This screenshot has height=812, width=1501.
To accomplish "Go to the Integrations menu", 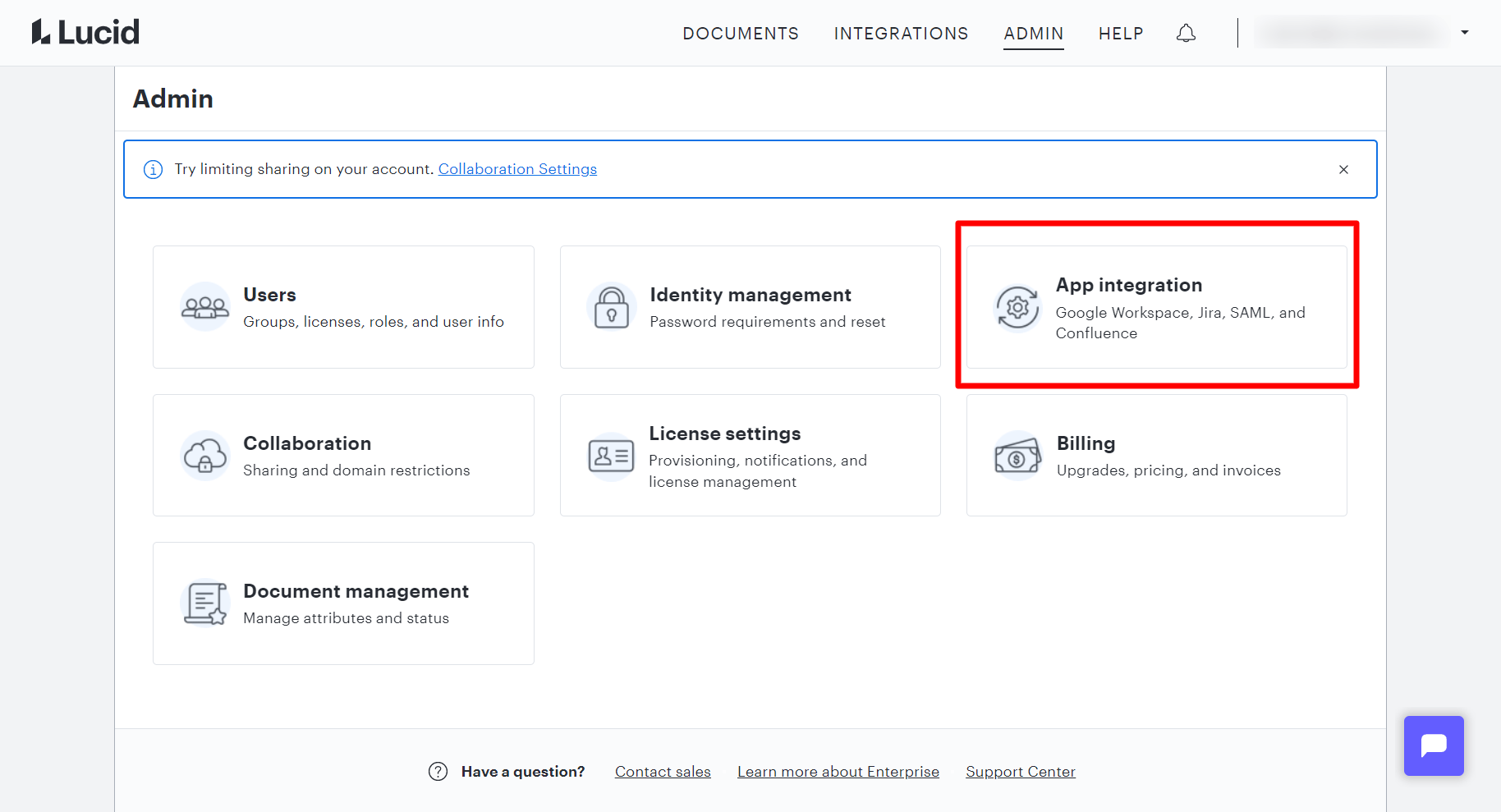I will point(901,34).
